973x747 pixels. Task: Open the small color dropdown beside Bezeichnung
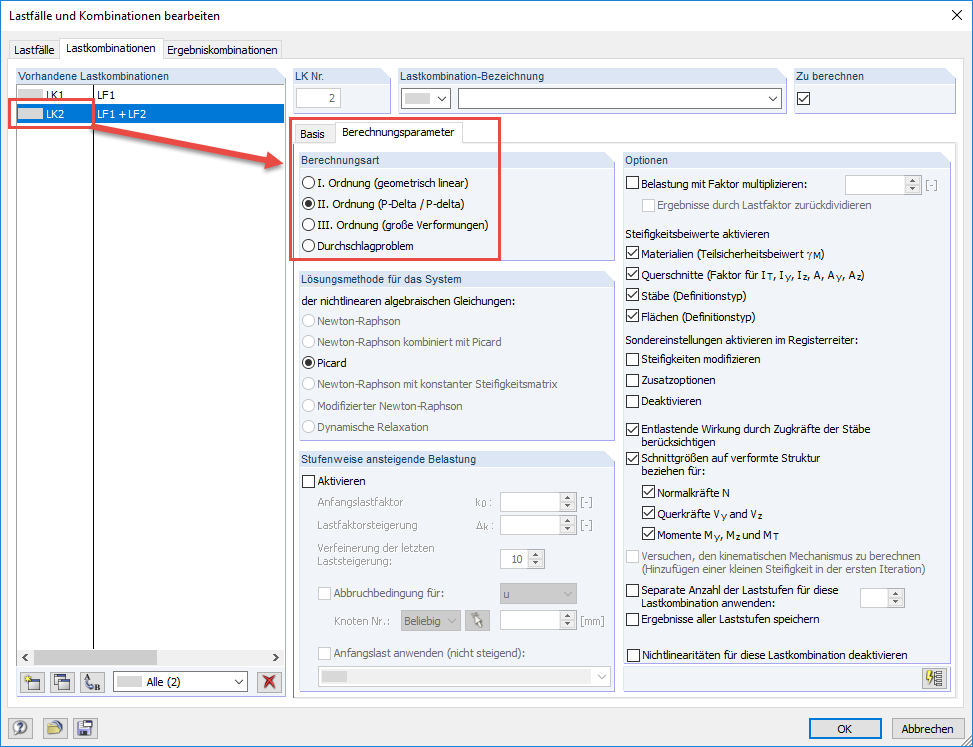(426, 99)
